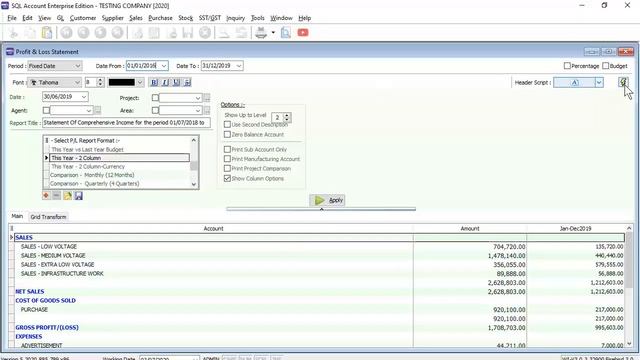The height and width of the screenshot is (360, 640).
Task: Tick the Project filter checkbox
Action: (155, 98)
